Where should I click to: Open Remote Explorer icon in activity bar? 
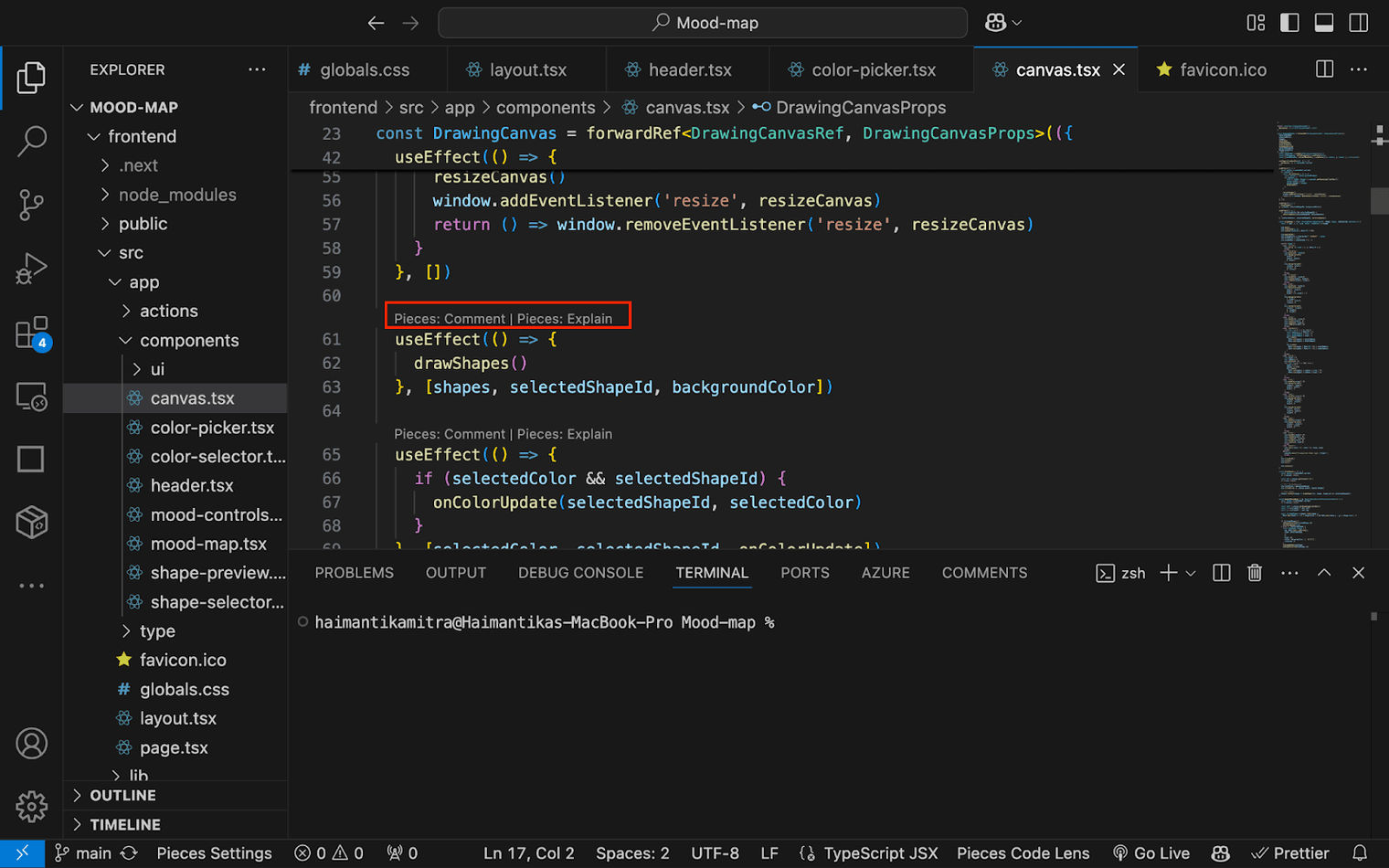coord(31,397)
